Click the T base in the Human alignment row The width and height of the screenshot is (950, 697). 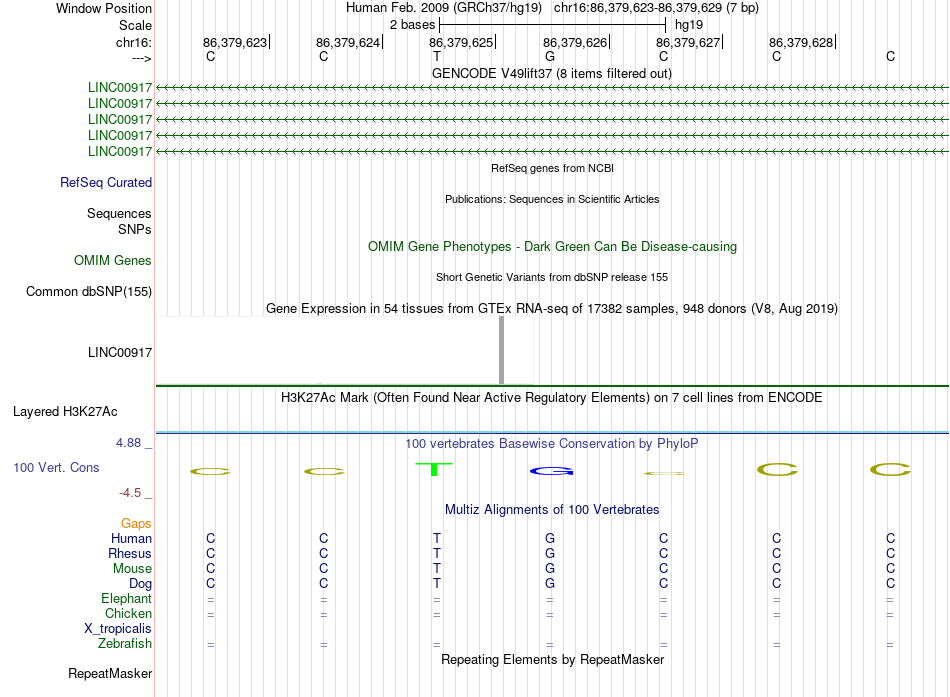pyautogui.click(x=437, y=538)
